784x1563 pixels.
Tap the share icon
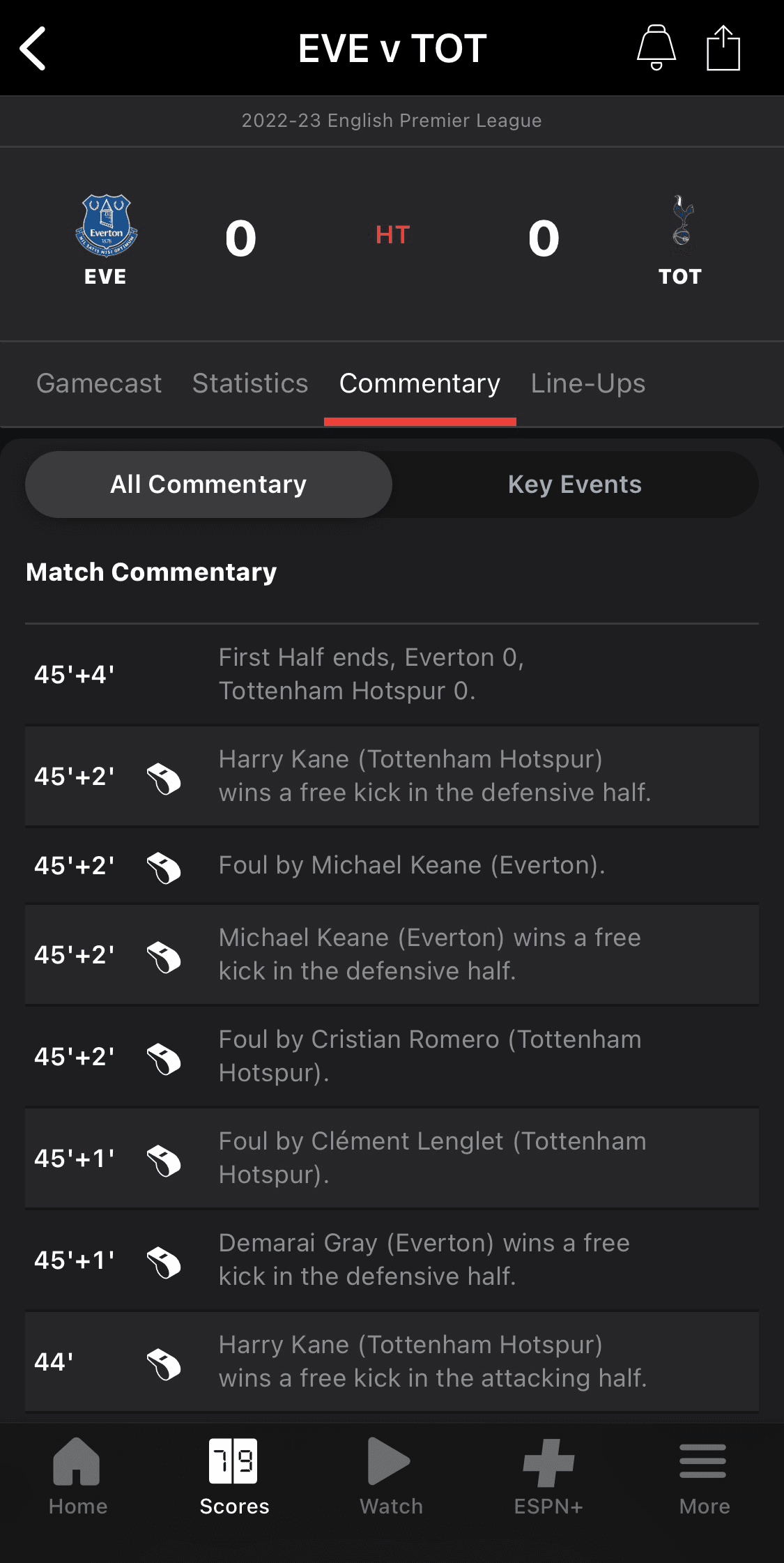click(723, 47)
